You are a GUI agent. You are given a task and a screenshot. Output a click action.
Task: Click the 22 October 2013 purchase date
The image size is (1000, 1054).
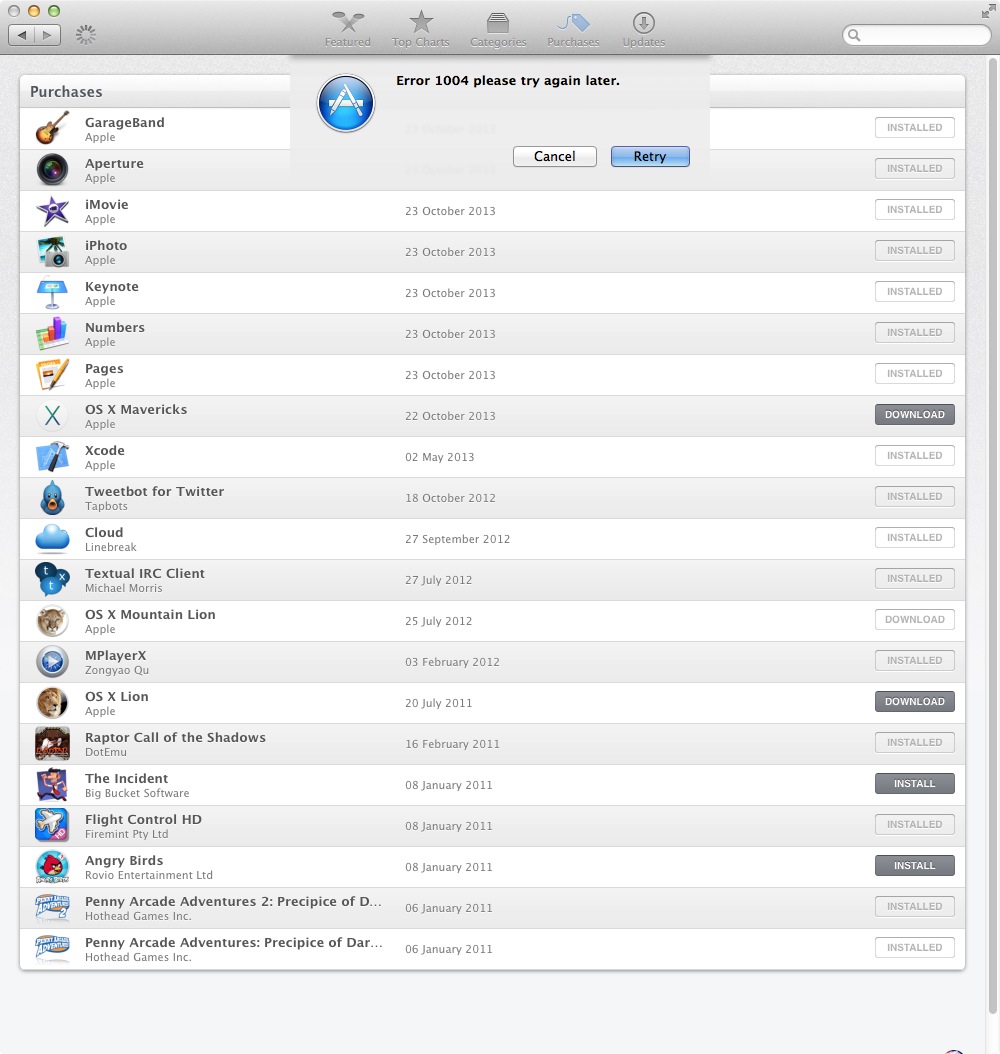point(450,416)
